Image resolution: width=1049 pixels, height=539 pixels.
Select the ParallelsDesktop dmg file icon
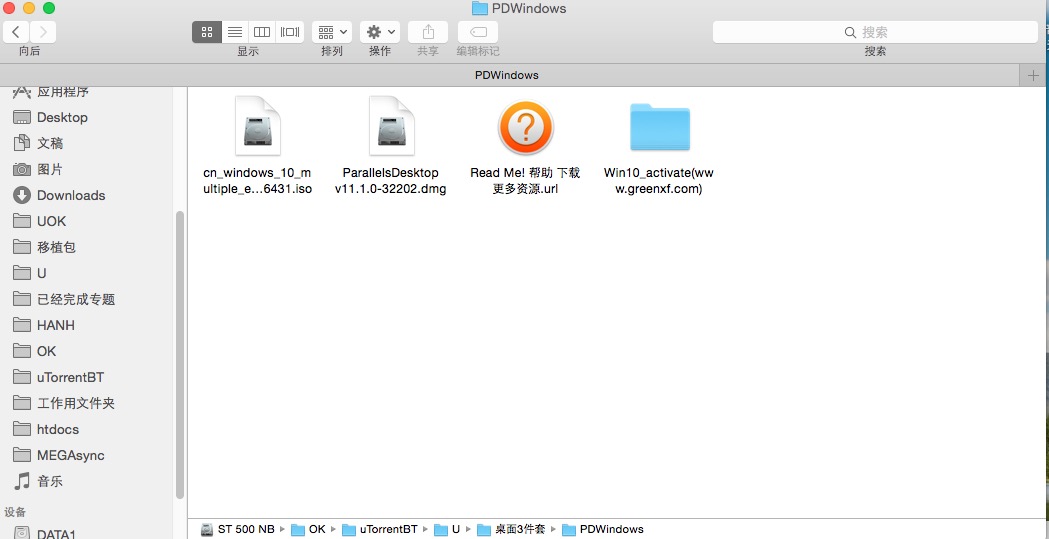(391, 126)
